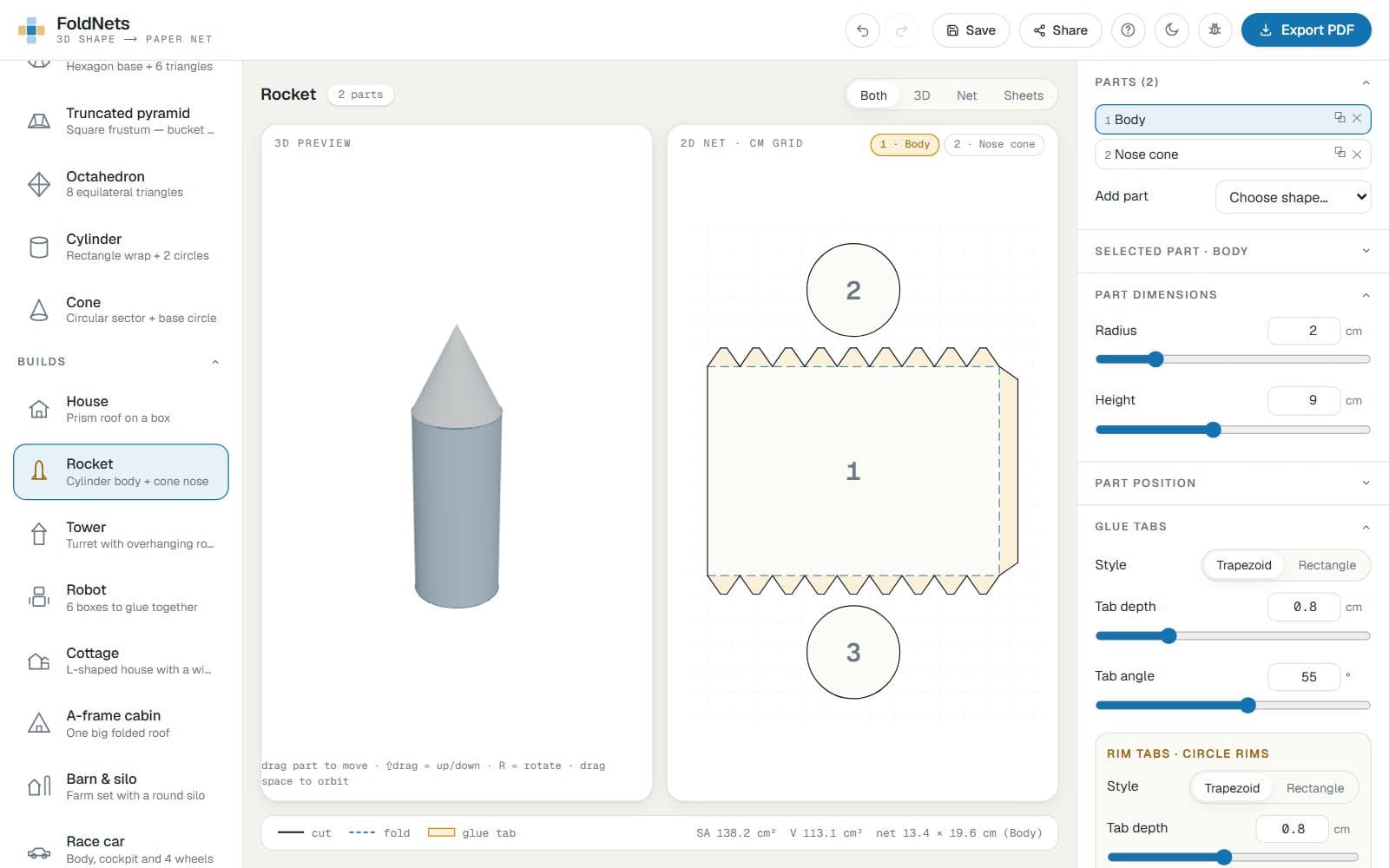Image resolution: width=1389 pixels, height=868 pixels.
Task: Select the A-frame cabin build
Action: [x=121, y=723]
